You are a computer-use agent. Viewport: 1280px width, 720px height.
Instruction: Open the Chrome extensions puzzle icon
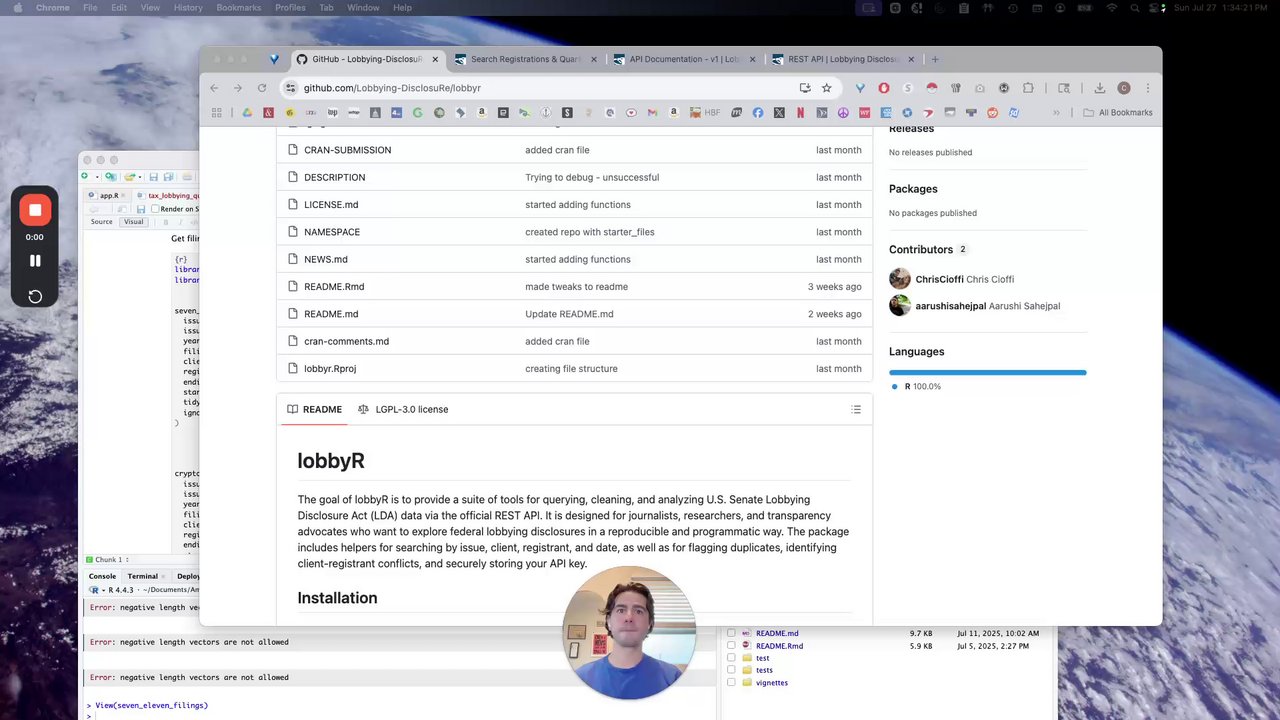click(x=1028, y=88)
